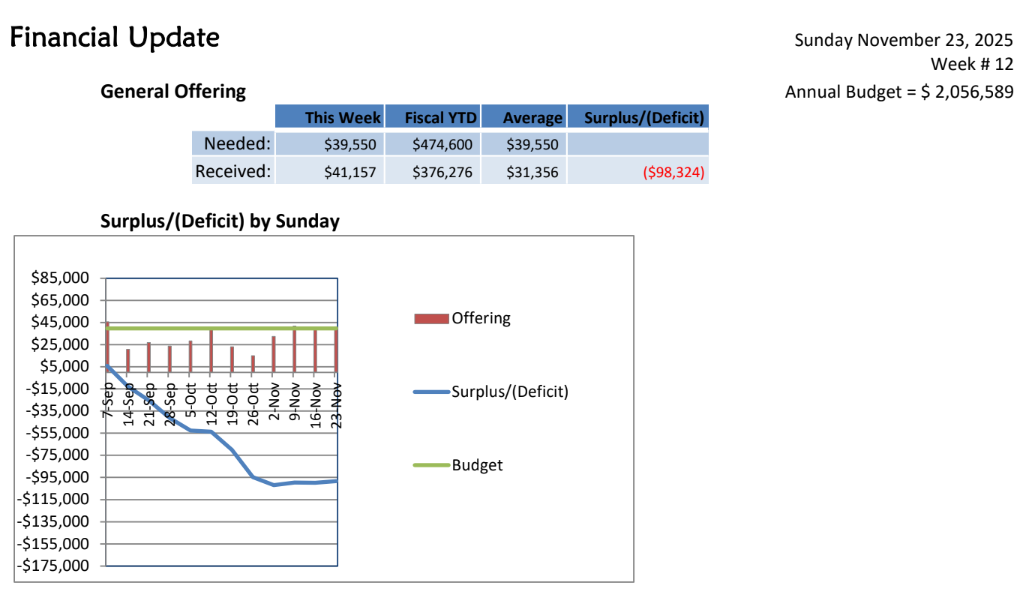Viewport: 1031px width, 591px height.
Task: Select the $85,000 axis label
Action: pos(62,278)
